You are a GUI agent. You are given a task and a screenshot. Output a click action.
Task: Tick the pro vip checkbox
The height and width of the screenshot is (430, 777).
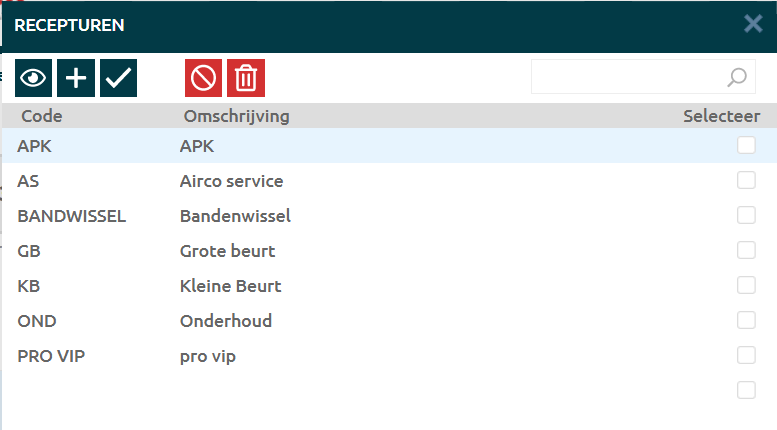pos(746,356)
